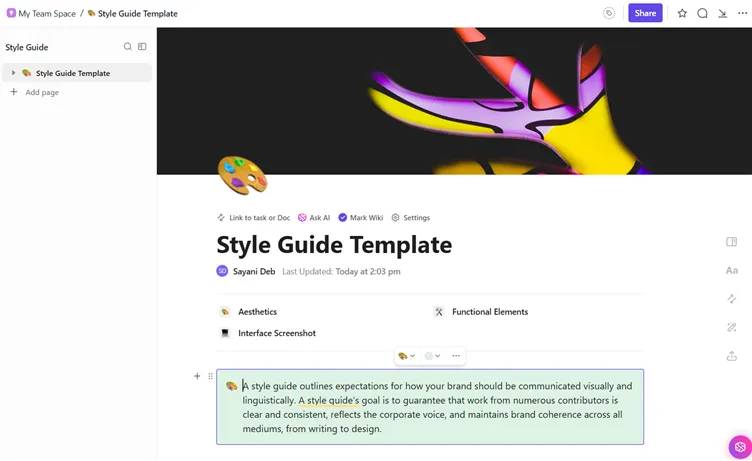This screenshot has width=752, height=461.
Task: Click the palette page icon
Action: click(x=242, y=176)
